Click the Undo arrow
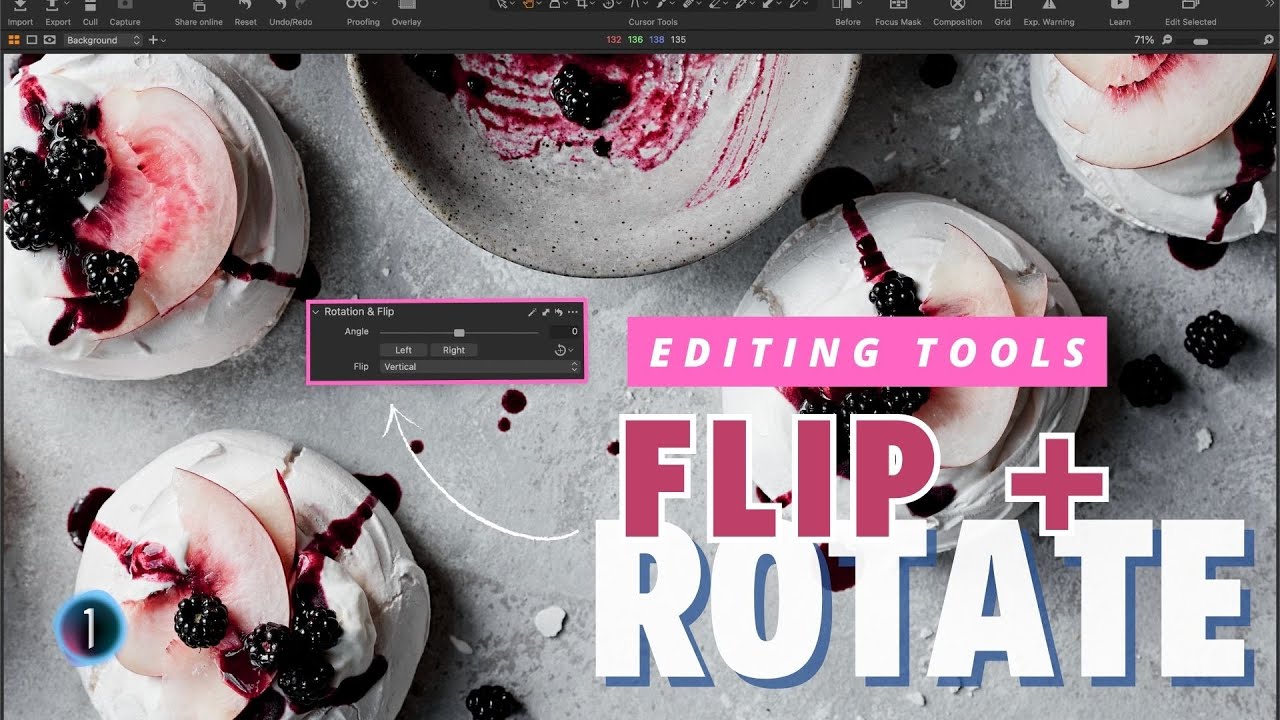This screenshot has width=1280, height=720. click(280, 5)
